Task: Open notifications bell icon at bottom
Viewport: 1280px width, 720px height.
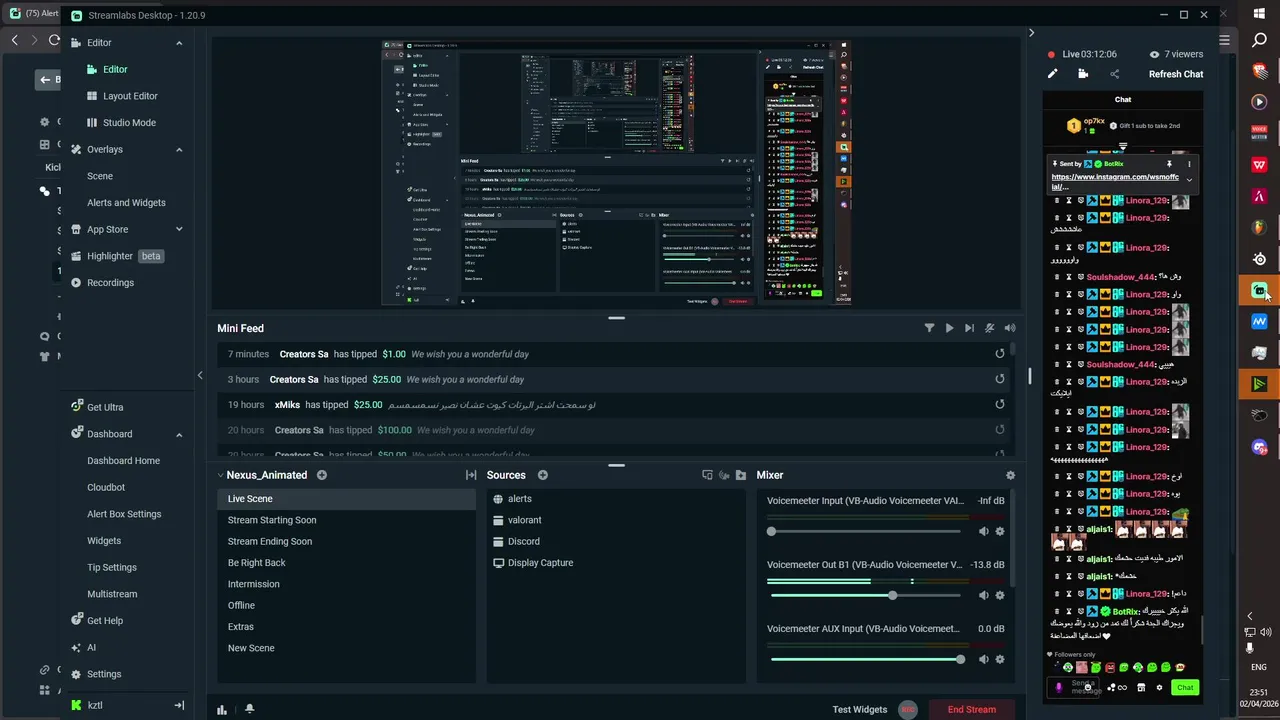Action: tap(249, 709)
